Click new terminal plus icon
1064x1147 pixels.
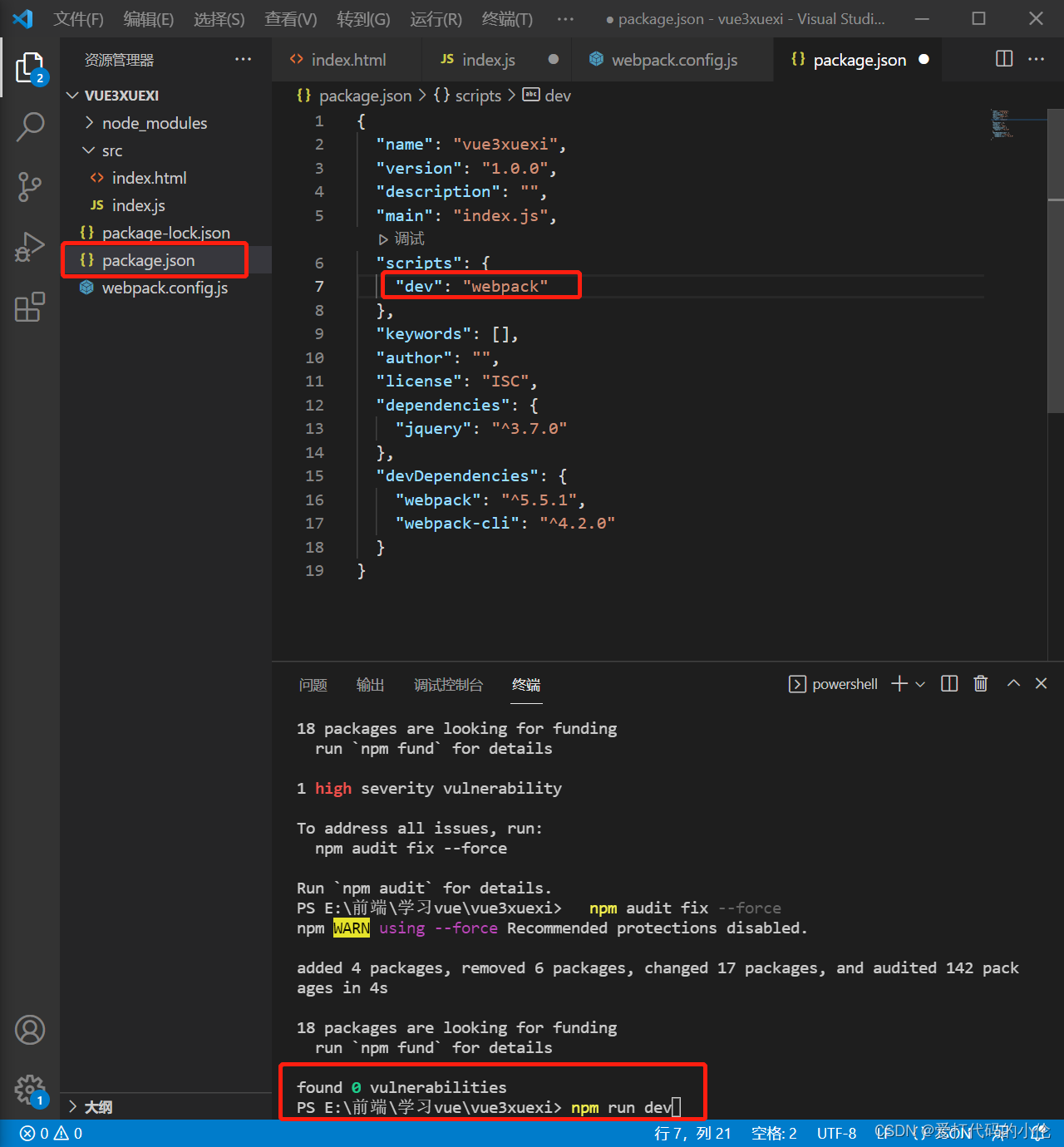point(899,683)
